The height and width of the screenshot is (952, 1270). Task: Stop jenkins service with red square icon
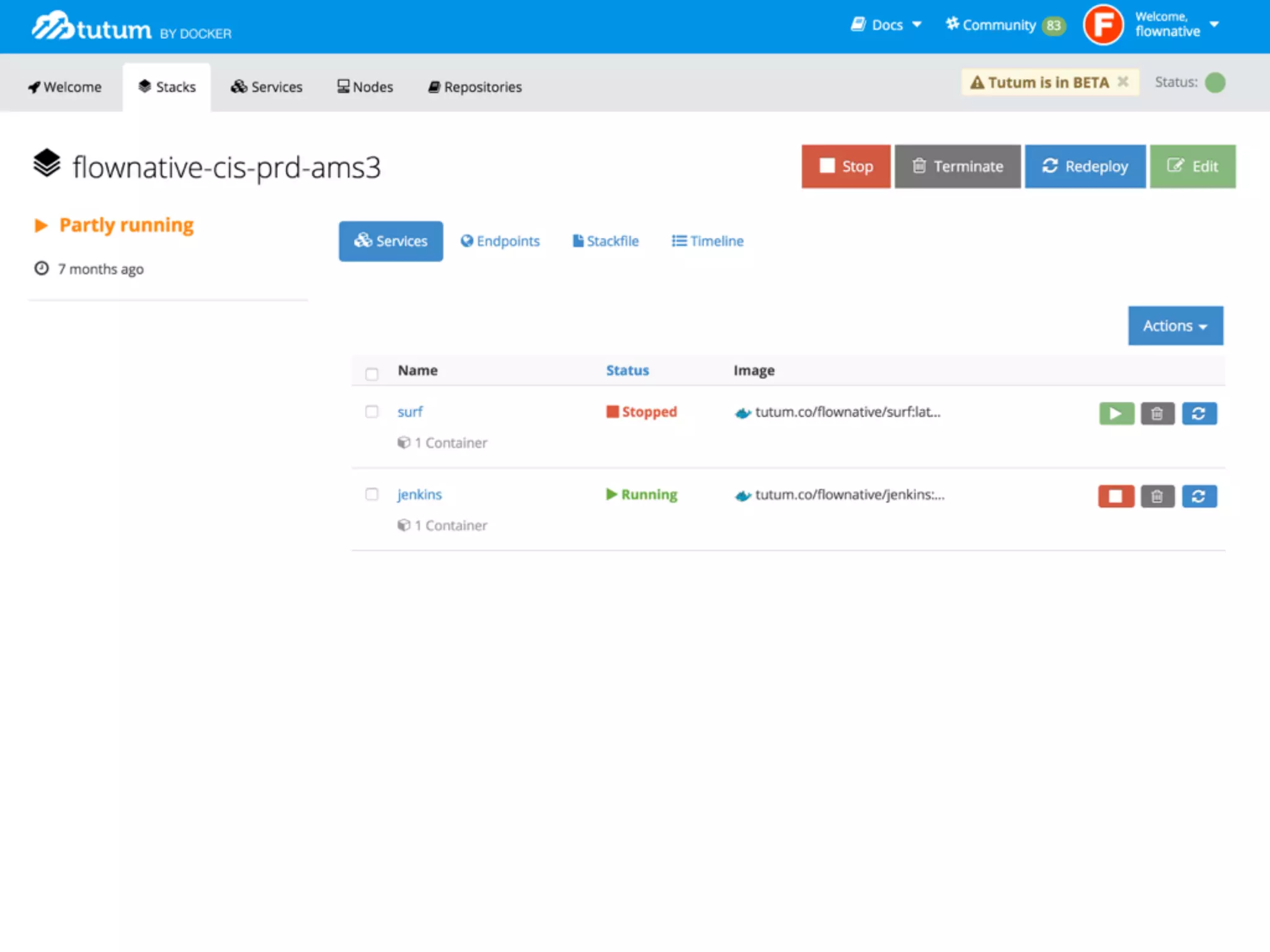tap(1116, 496)
